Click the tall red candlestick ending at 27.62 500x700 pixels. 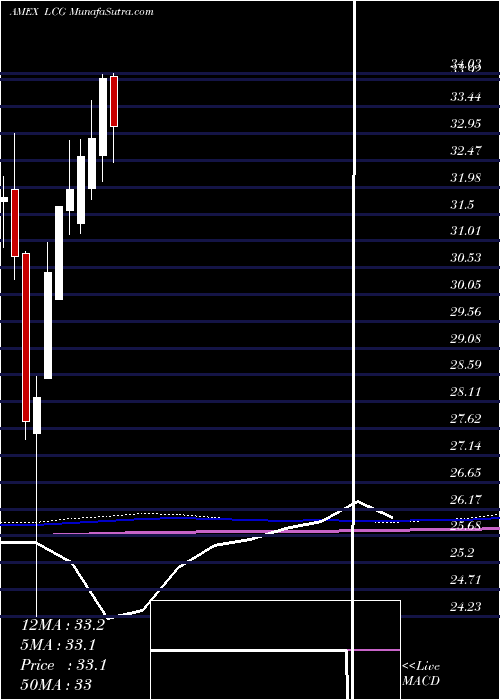click(x=26, y=338)
